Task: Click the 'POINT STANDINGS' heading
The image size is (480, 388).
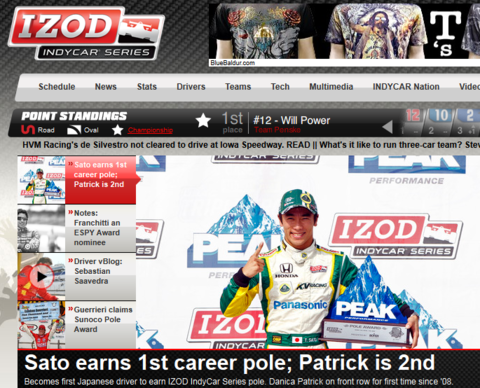Action: (x=74, y=116)
